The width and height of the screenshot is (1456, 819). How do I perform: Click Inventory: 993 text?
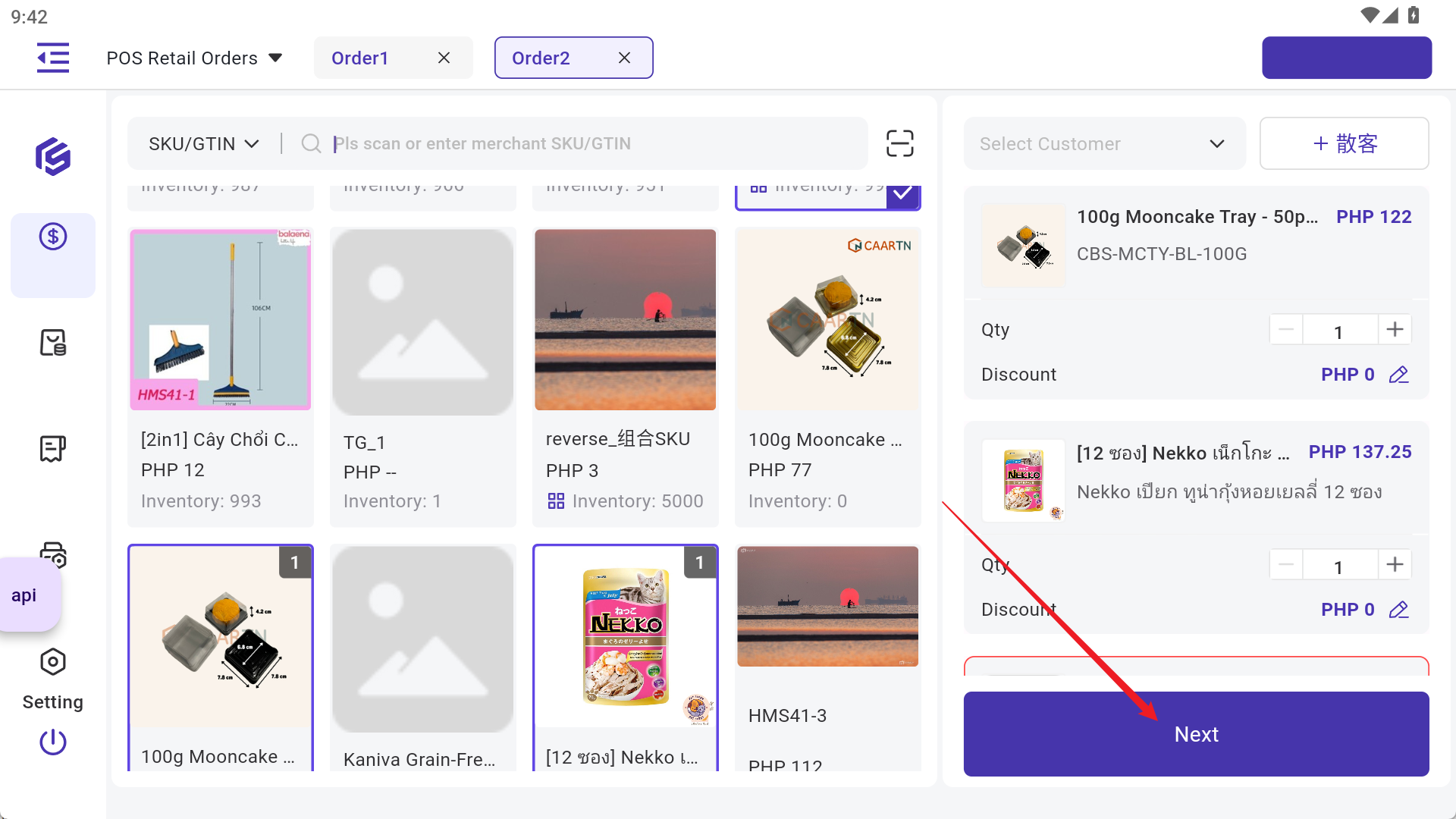tap(201, 501)
